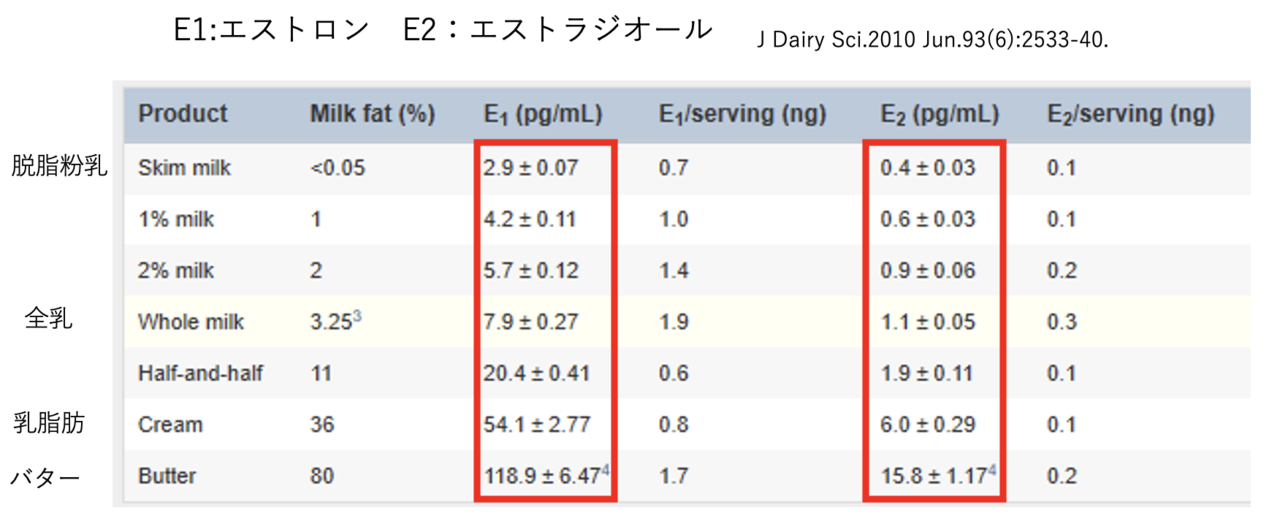Click the Product column header
The height and width of the screenshot is (532, 1280).
click(x=183, y=114)
